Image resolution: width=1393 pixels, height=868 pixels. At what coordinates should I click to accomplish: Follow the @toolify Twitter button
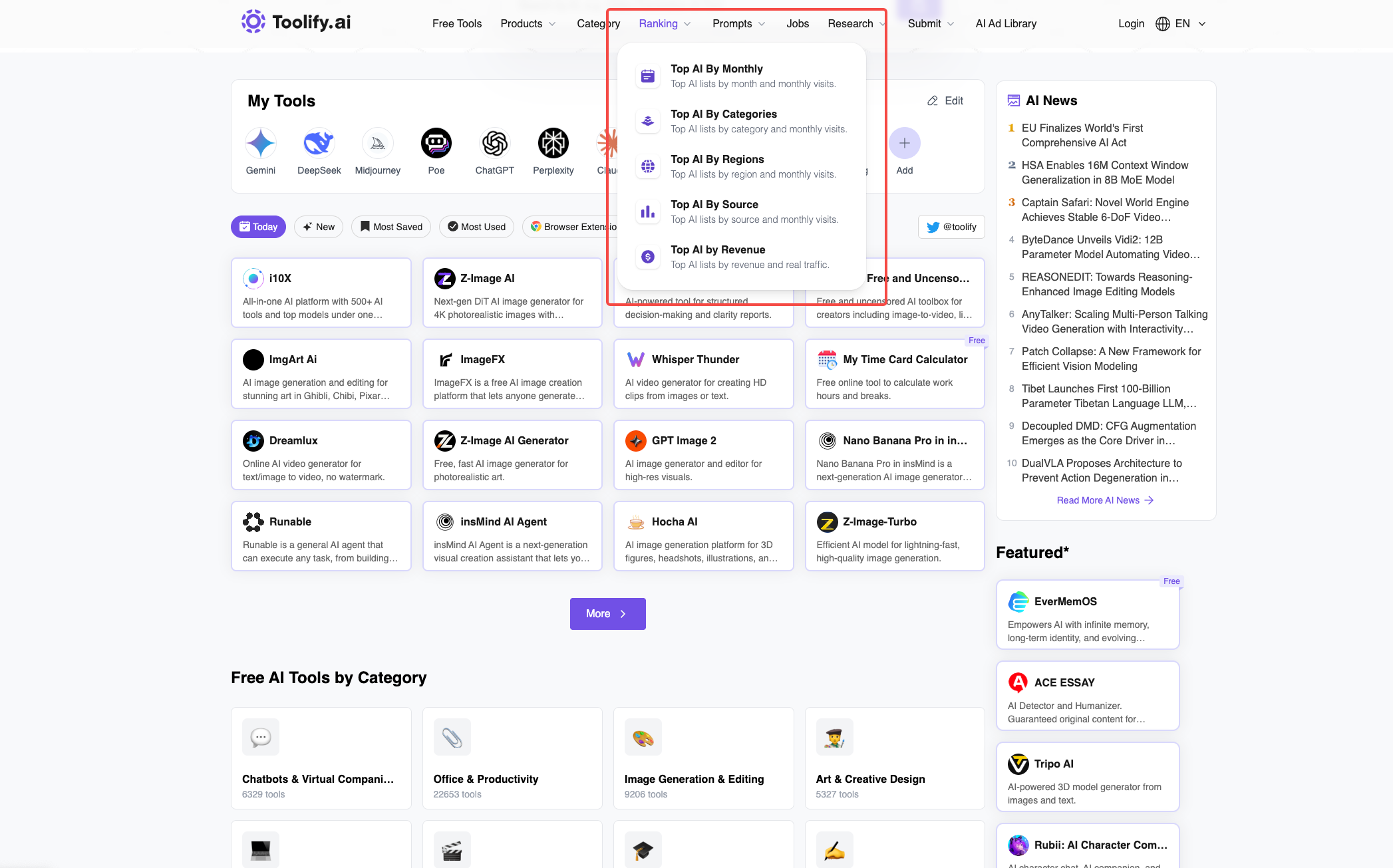[x=951, y=227]
